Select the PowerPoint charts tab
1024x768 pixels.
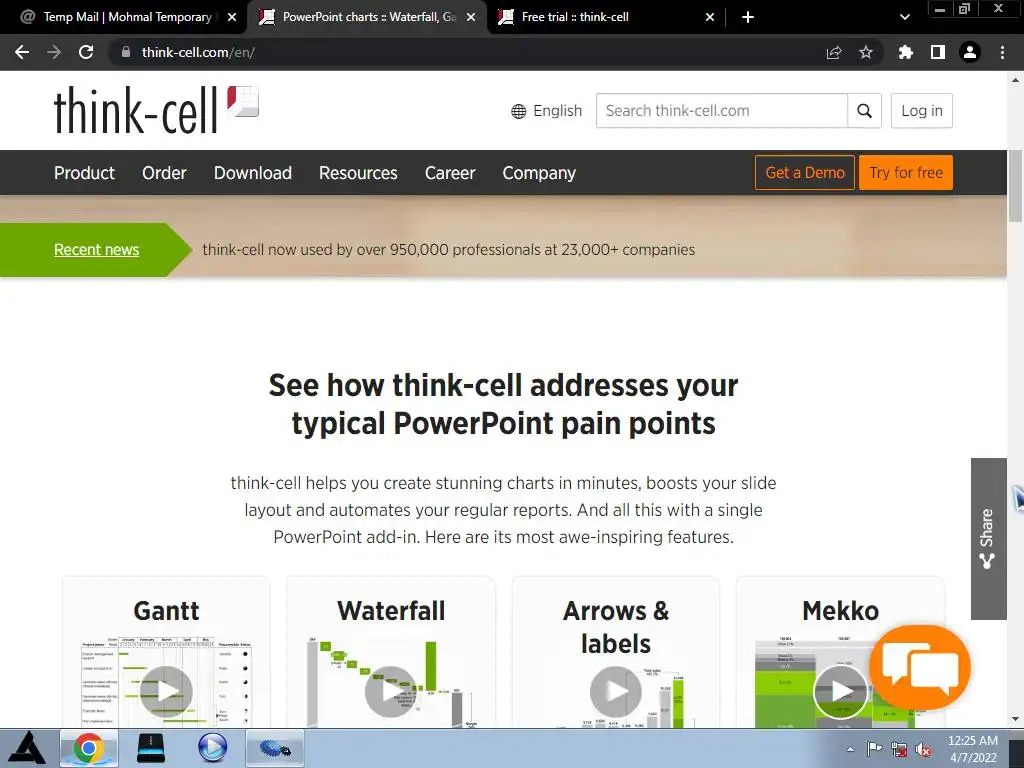click(367, 17)
